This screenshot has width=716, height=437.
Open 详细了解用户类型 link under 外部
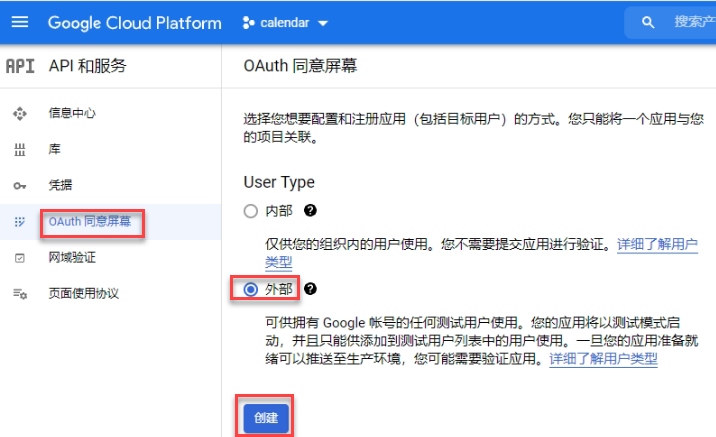coord(603,359)
